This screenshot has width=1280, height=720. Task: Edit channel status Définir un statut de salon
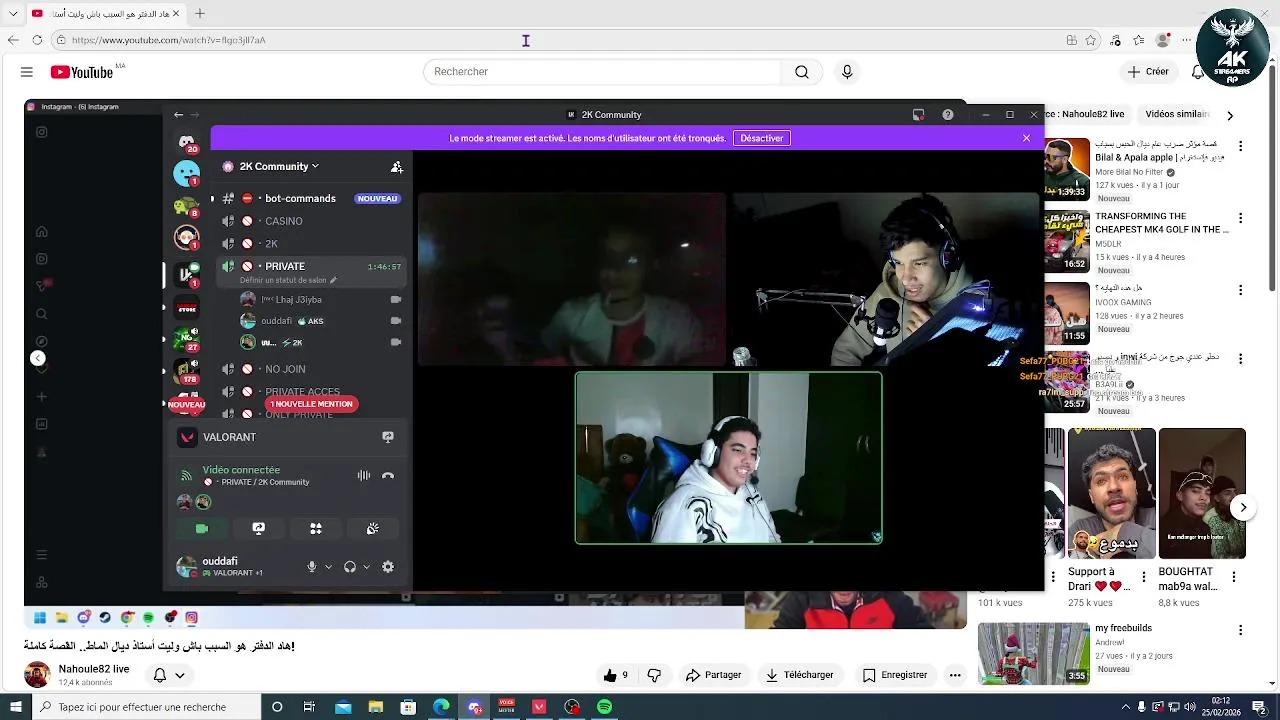coord(288,281)
